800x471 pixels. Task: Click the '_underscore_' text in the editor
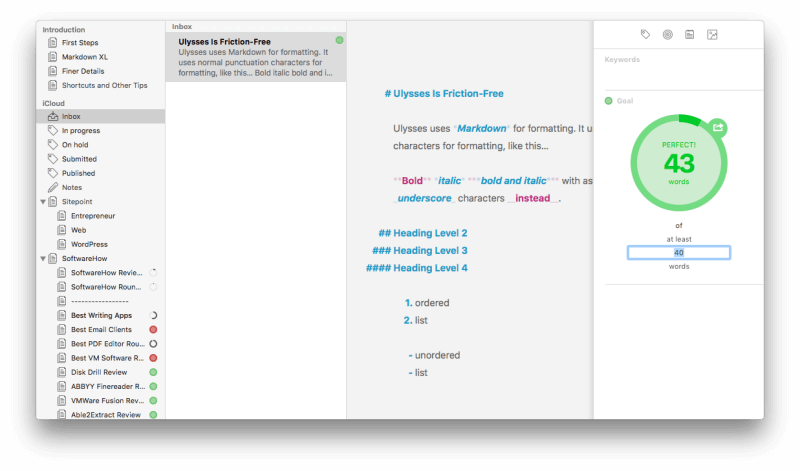pos(424,199)
